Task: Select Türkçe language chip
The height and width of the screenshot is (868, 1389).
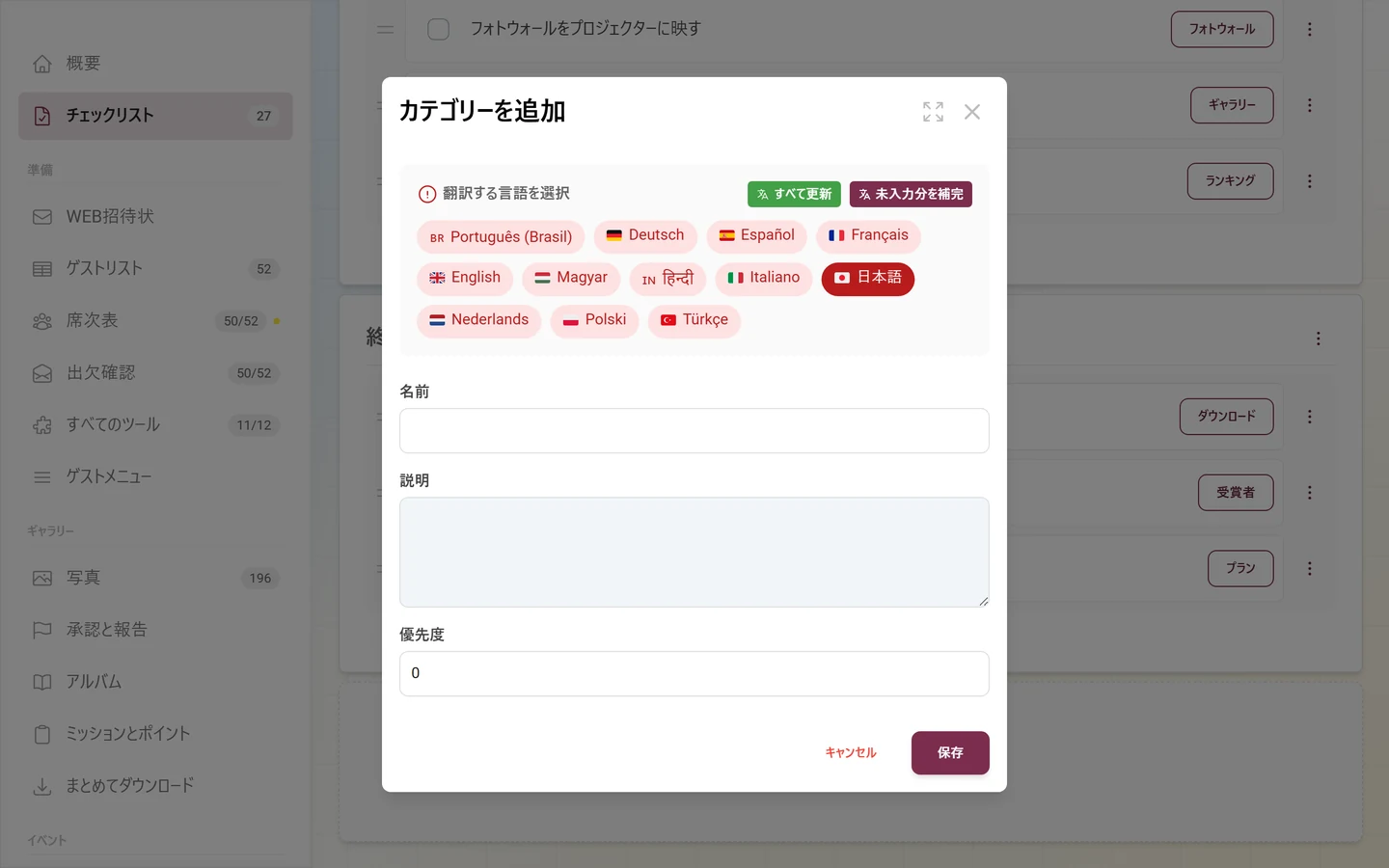Action: coord(694,321)
